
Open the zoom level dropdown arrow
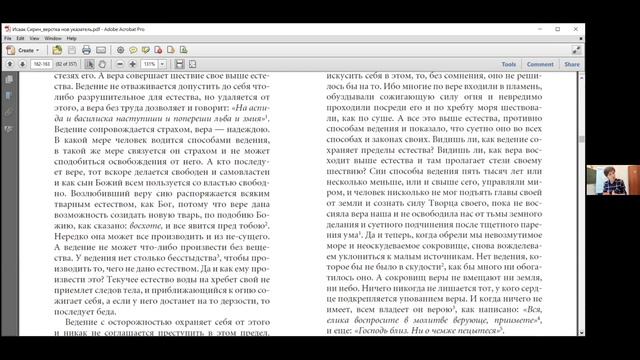coord(162,64)
